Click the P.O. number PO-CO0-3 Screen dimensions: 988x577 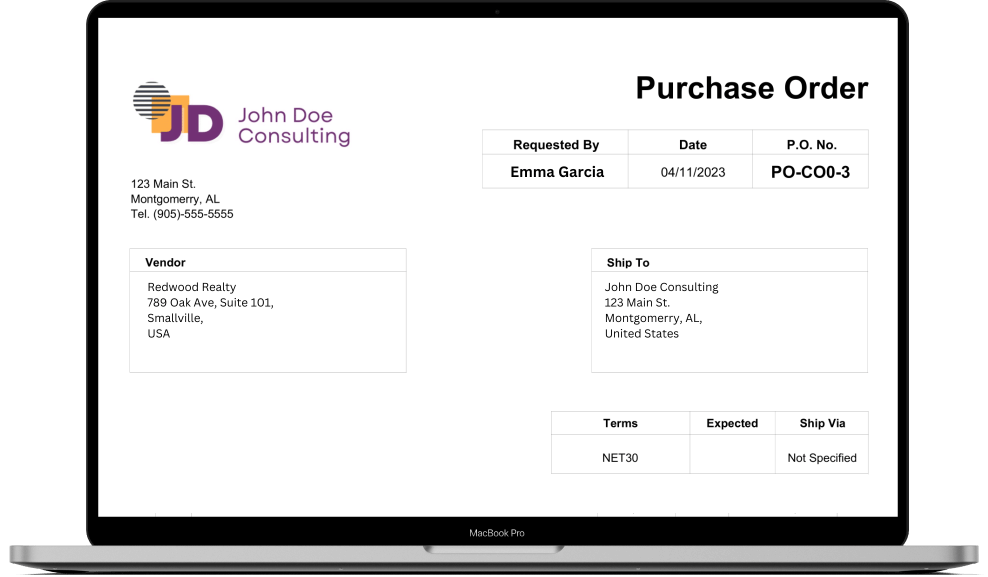810,171
